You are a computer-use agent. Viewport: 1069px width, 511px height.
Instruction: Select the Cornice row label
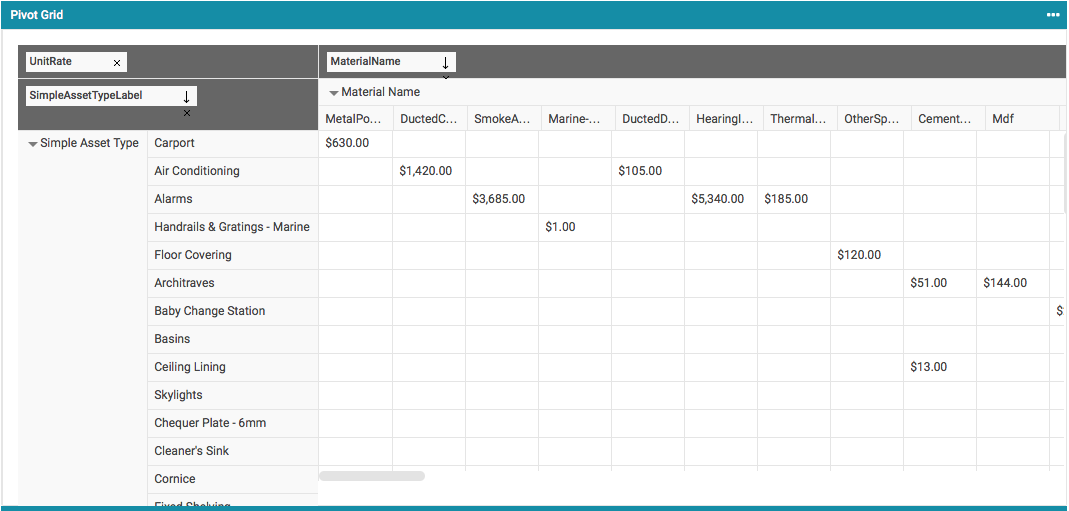click(232, 479)
